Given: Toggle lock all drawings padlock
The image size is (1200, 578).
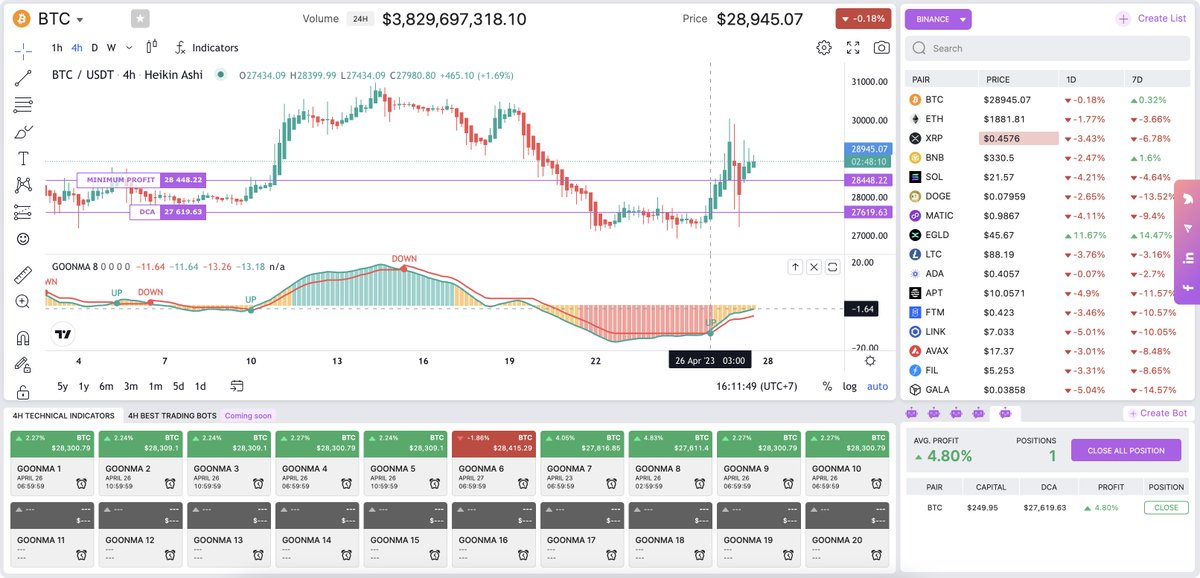Looking at the screenshot, I should click(23, 391).
